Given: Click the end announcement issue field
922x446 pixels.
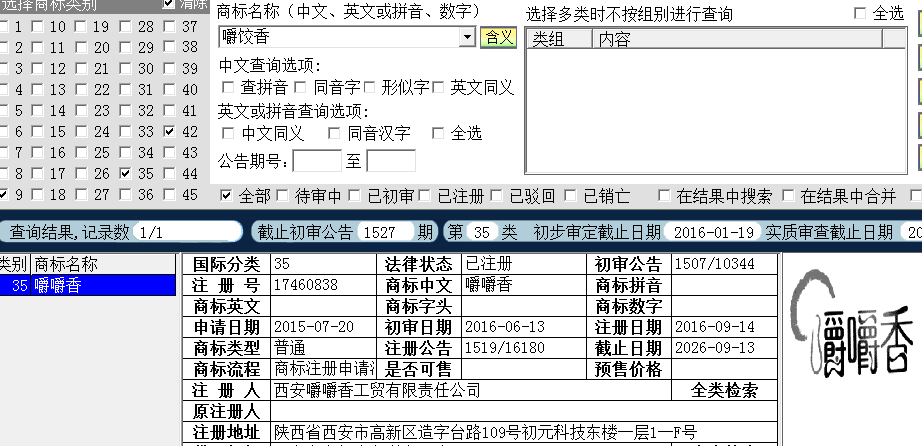Looking at the screenshot, I should [x=391, y=161].
